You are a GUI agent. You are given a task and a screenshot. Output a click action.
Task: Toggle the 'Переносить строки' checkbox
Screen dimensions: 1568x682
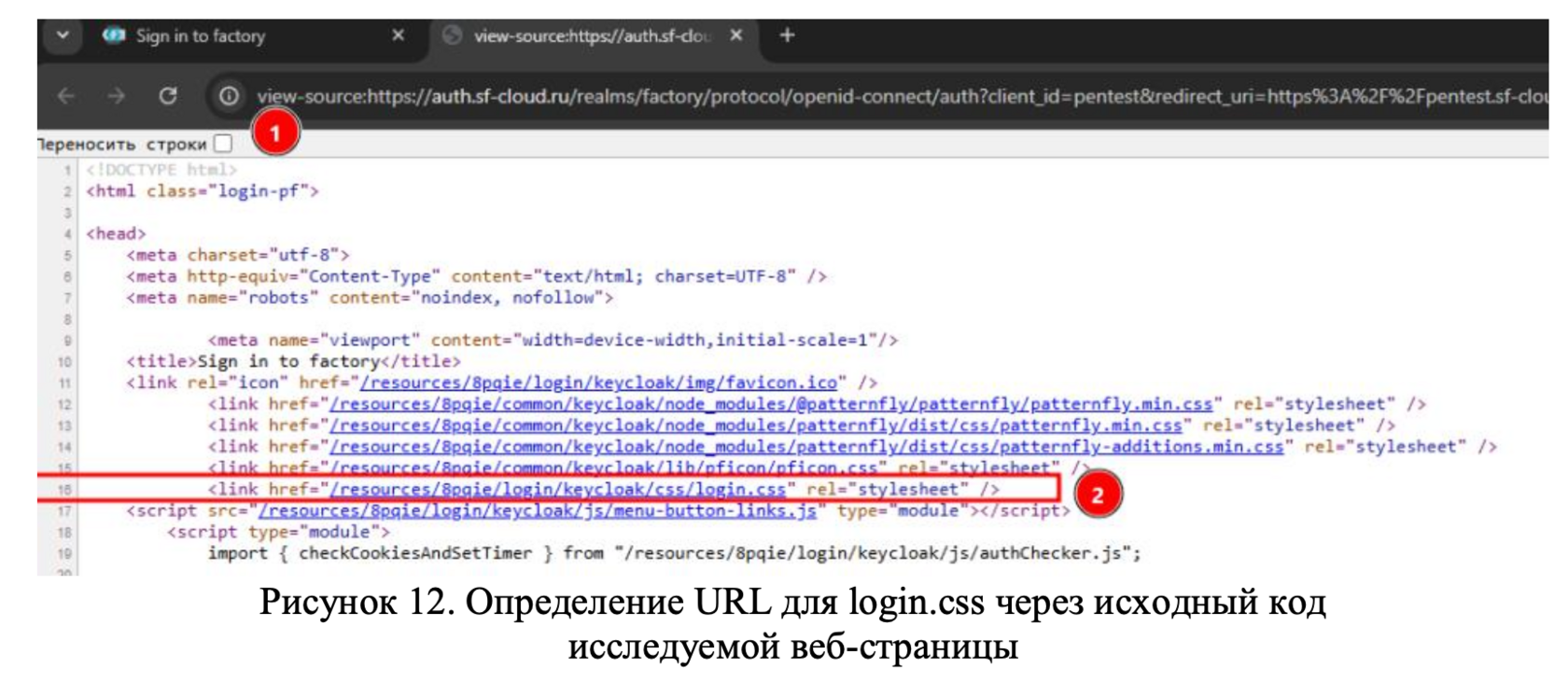[x=223, y=144]
